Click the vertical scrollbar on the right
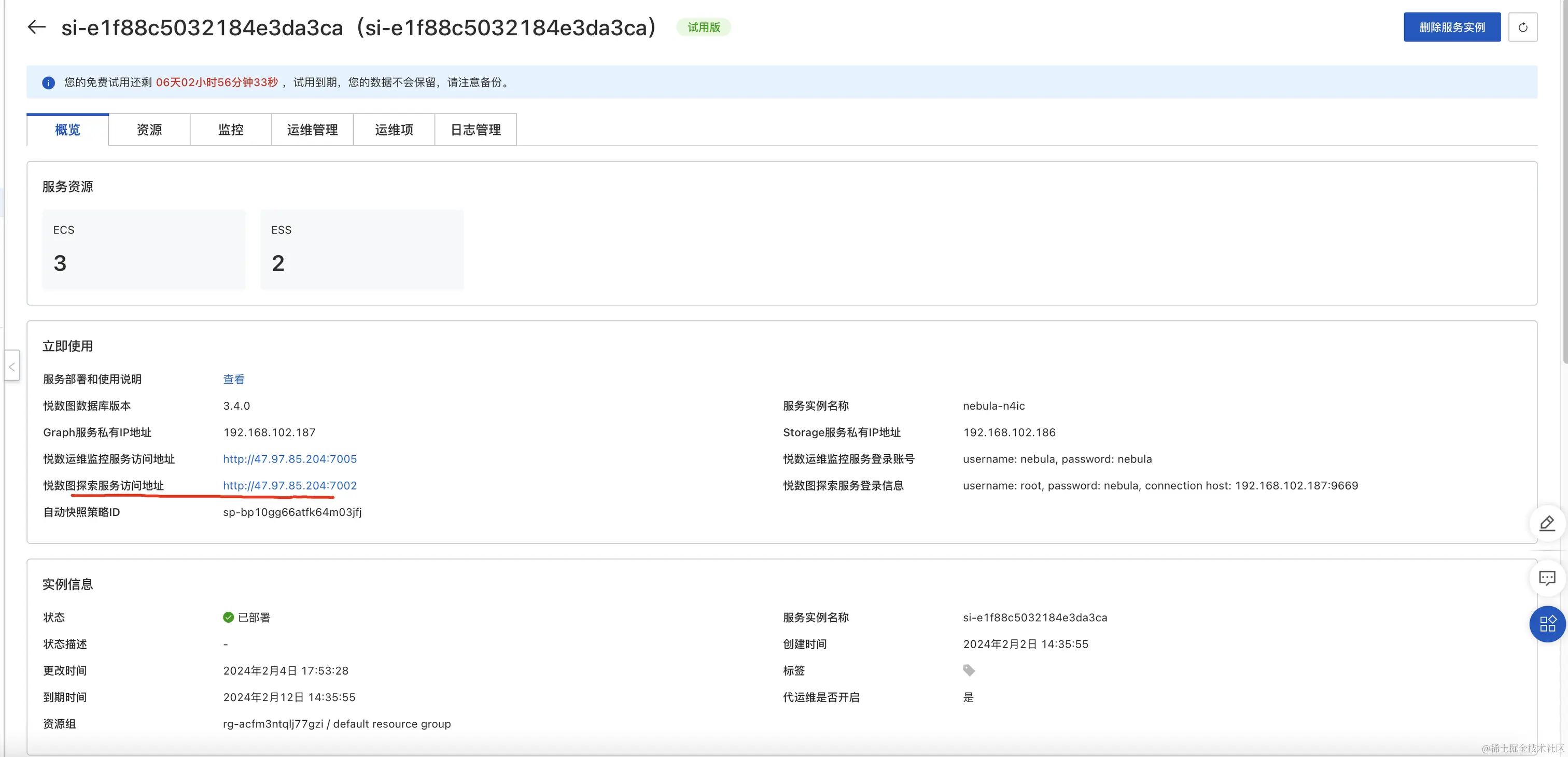The image size is (1568, 757). click(x=1564, y=183)
